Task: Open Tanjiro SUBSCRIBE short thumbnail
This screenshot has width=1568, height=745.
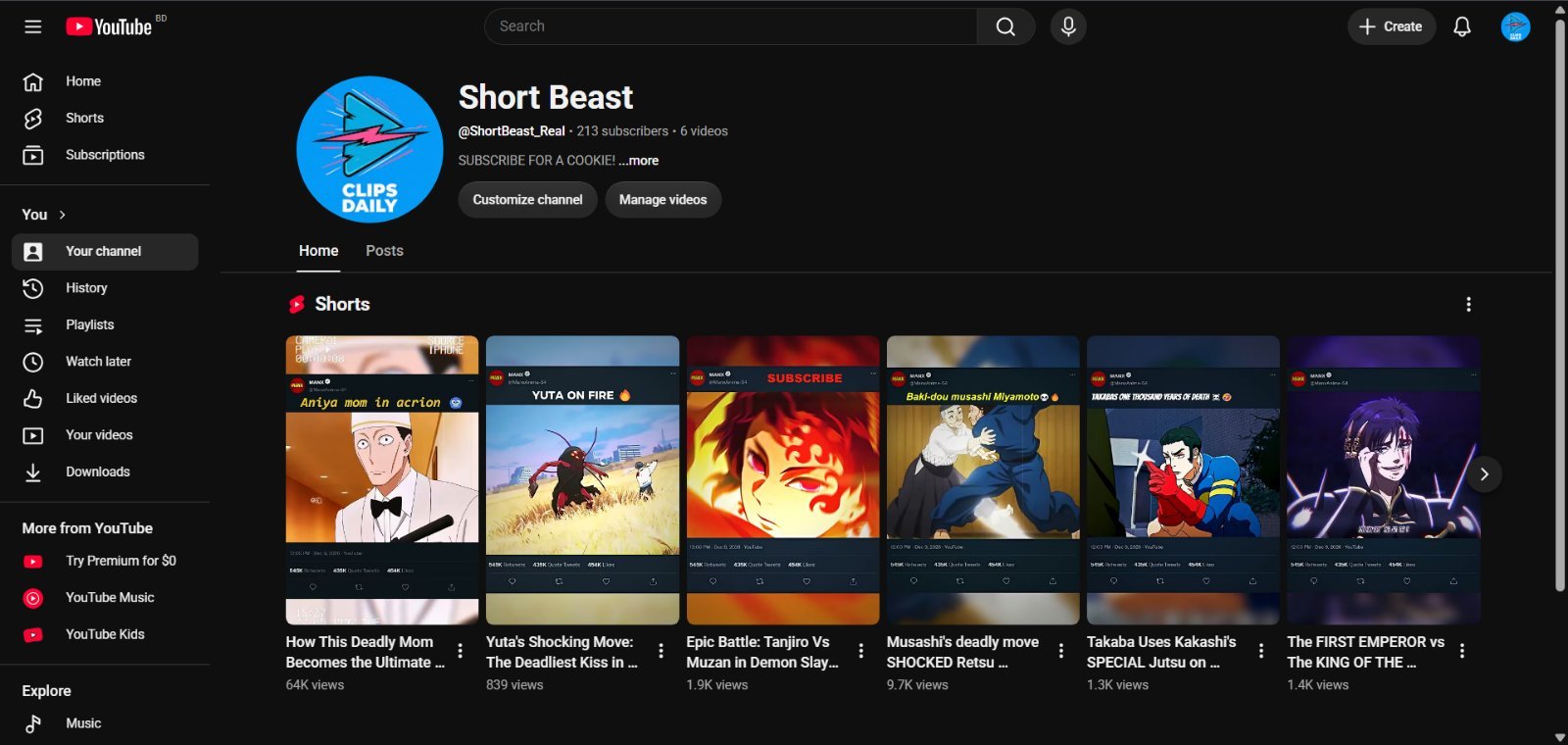Action: (783, 480)
